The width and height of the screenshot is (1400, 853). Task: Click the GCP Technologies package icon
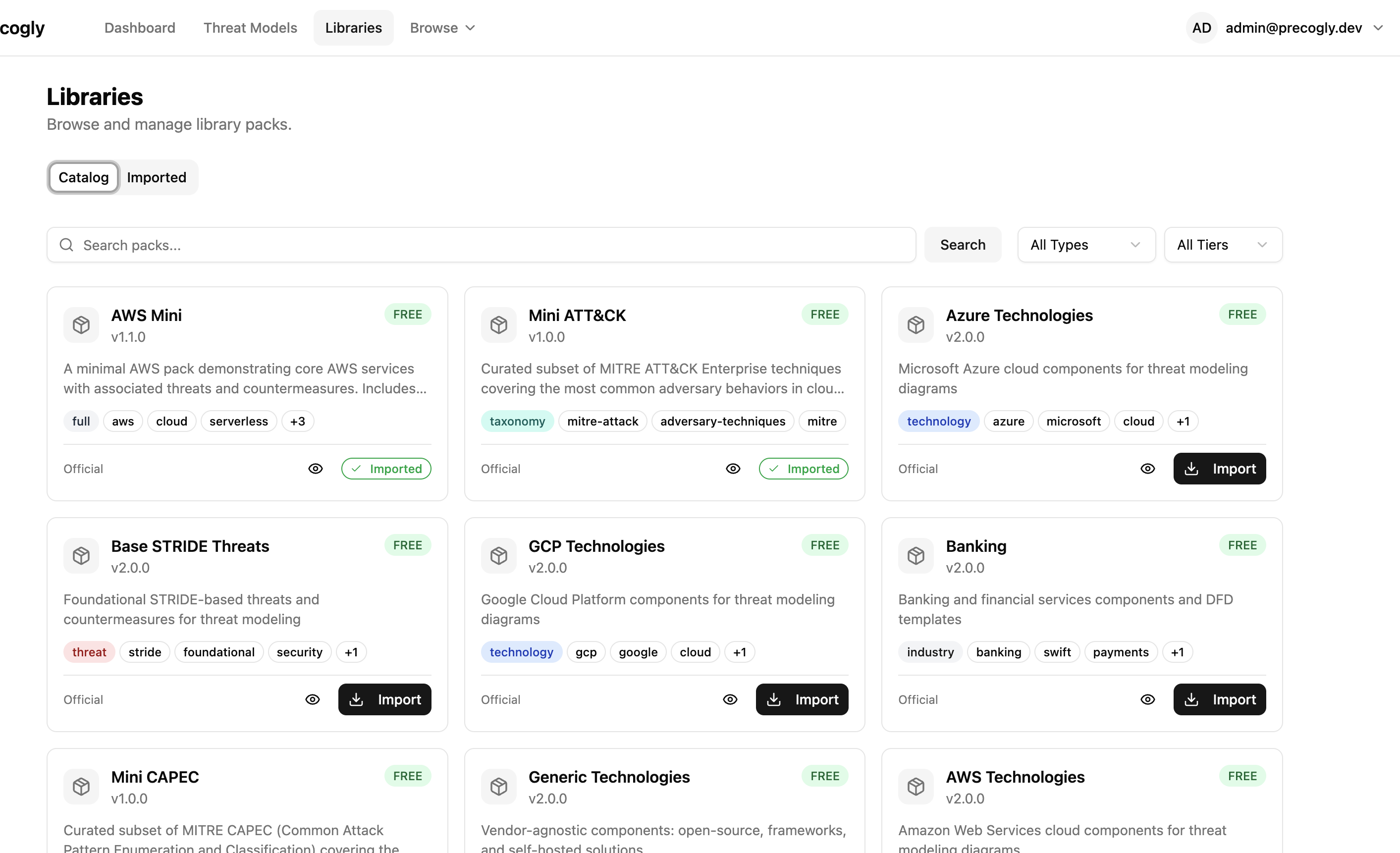coord(498,556)
